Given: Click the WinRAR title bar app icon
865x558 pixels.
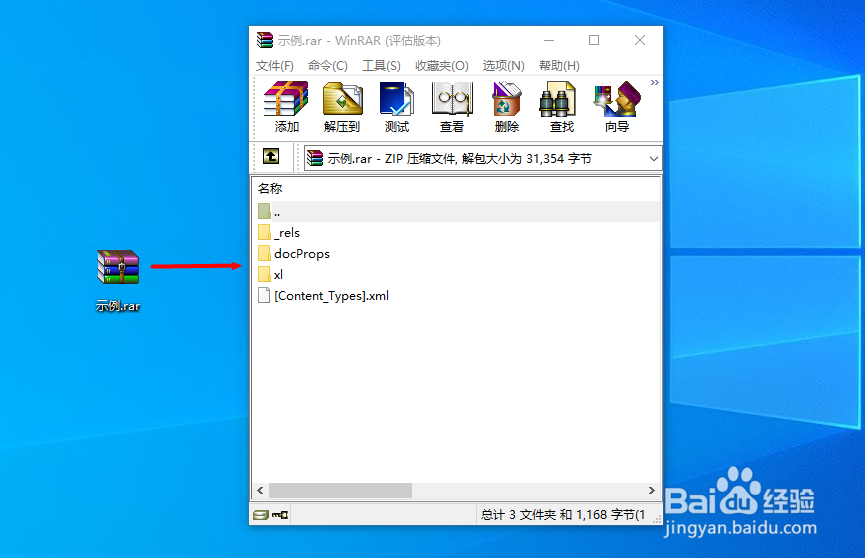Looking at the screenshot, I should tap(265, 40).
